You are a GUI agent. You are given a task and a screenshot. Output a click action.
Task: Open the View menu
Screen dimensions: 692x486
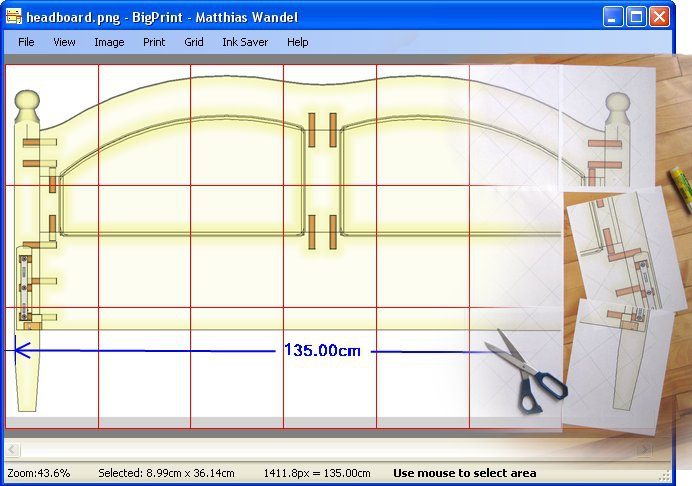point(64,42)
